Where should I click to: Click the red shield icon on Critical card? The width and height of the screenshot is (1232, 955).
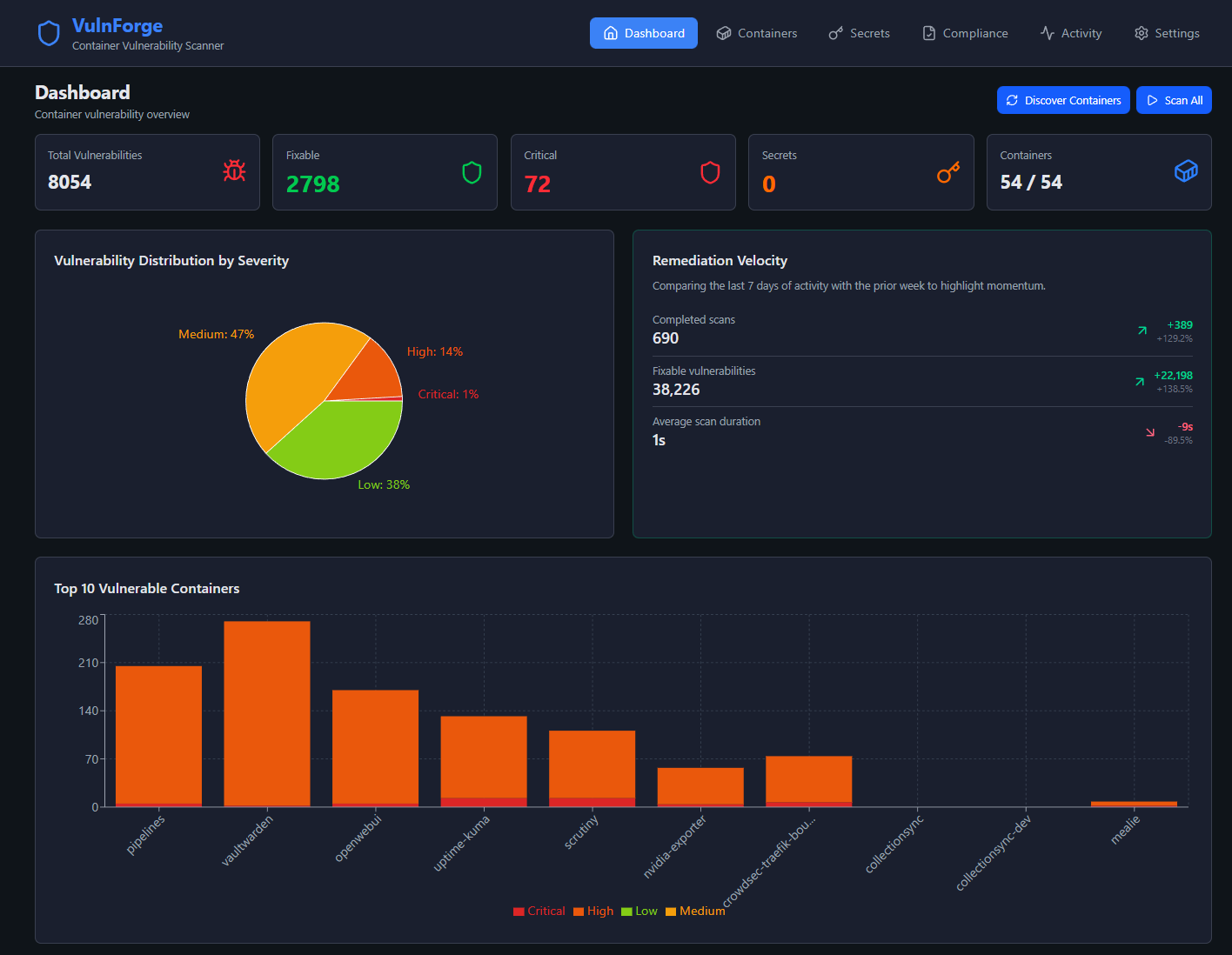[710, 172]
